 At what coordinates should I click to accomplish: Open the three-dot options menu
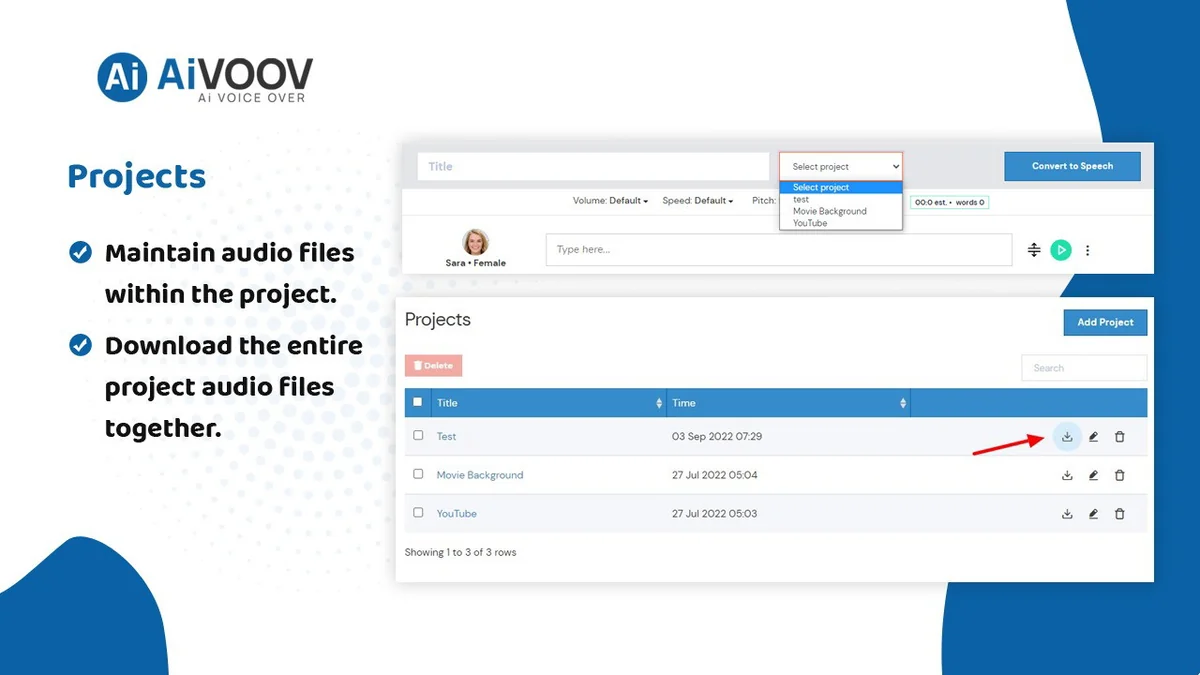(1087, 250)
